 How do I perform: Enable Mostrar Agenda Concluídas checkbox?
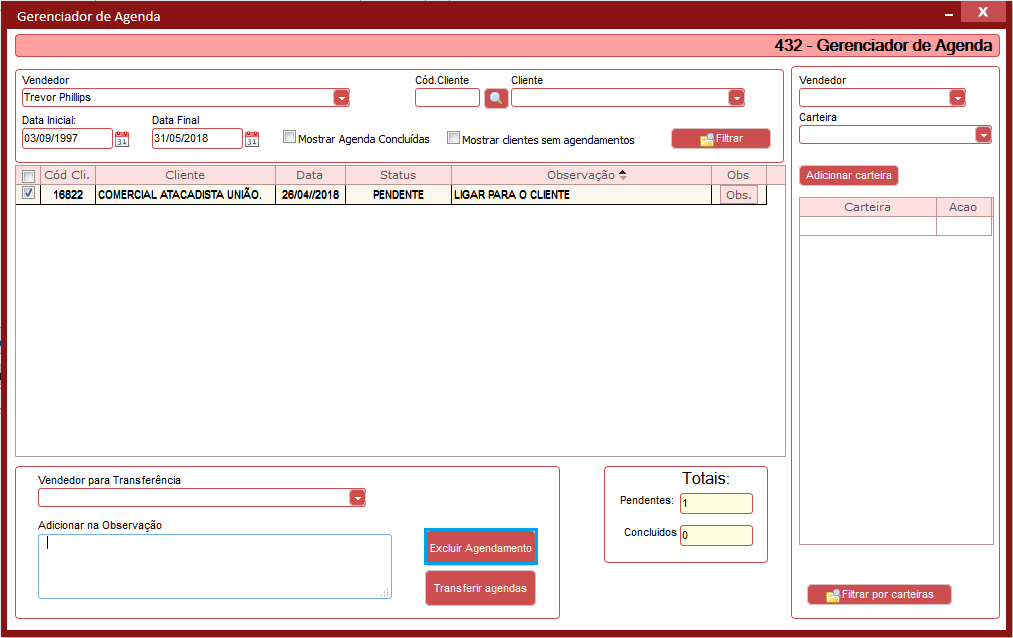[x=289, y=137]
